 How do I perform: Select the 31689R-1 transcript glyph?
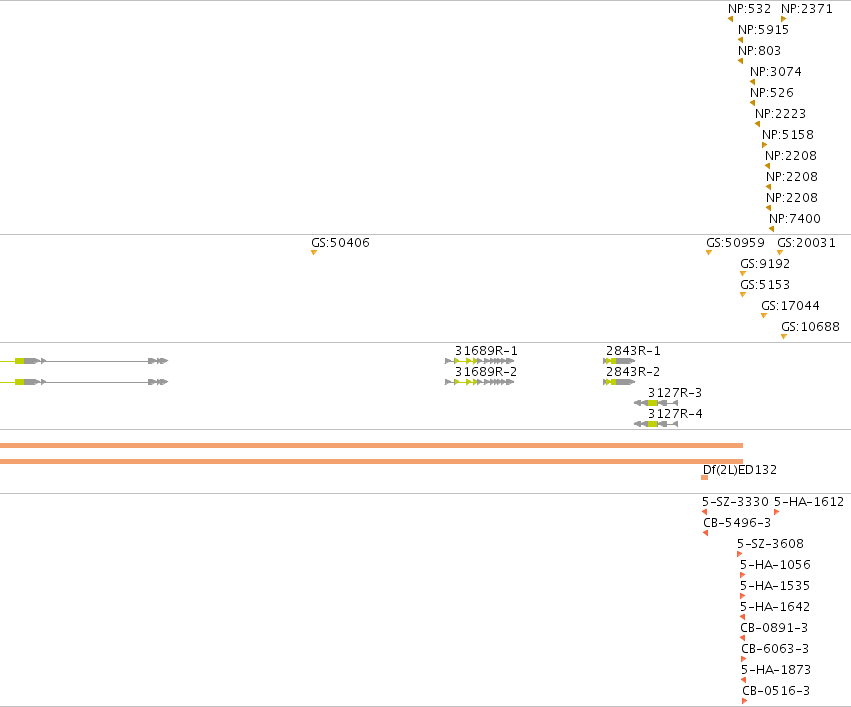point(479,361)
